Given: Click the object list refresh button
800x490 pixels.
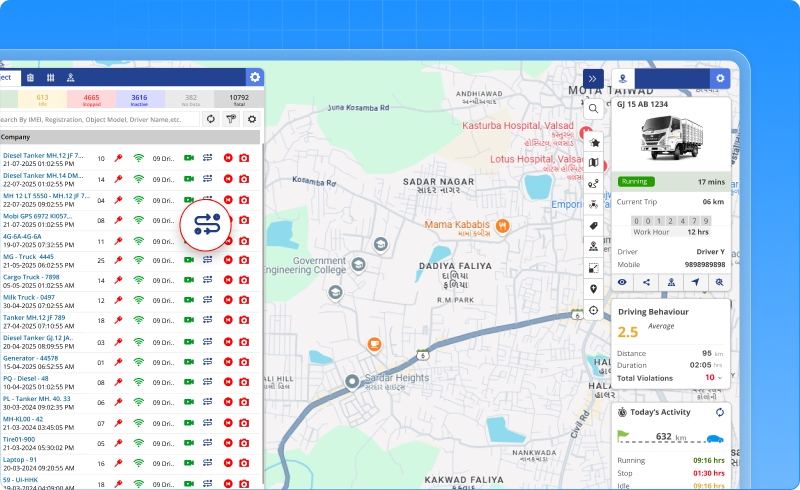Looking at the screenshot, I should 211,119.
